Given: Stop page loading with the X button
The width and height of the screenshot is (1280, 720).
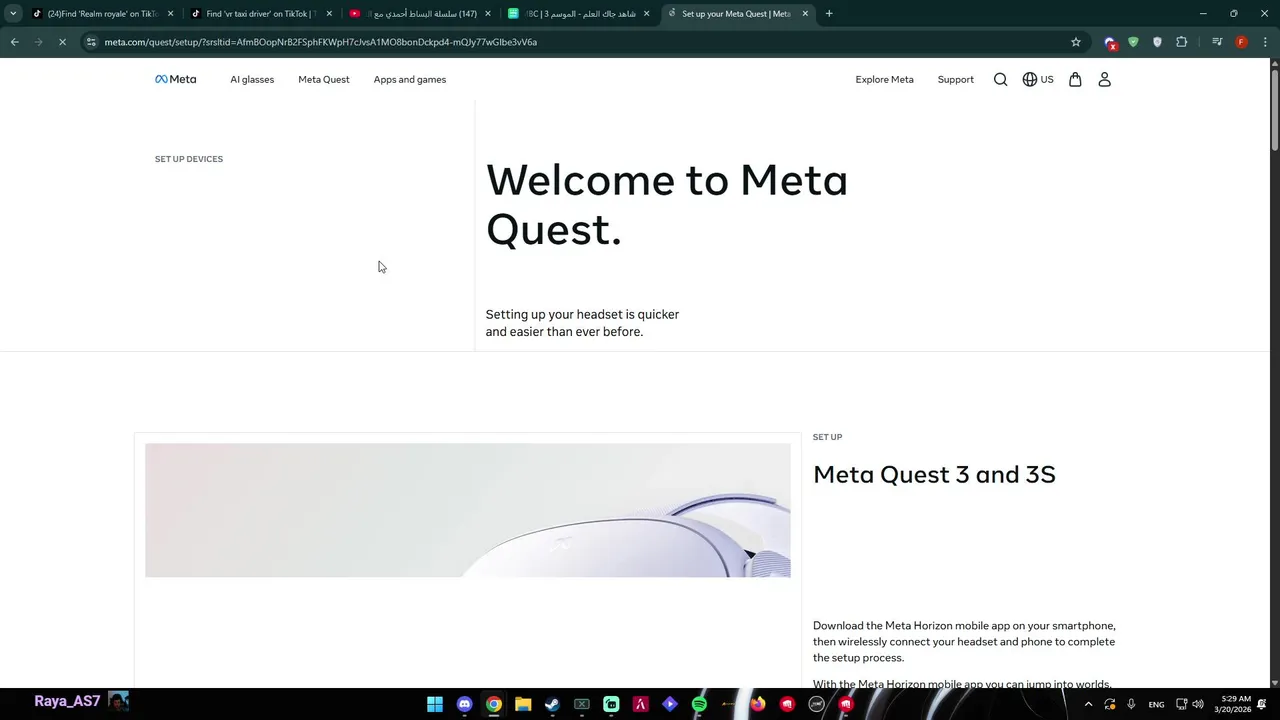Looking at the screenshot, I should (62, 42).
